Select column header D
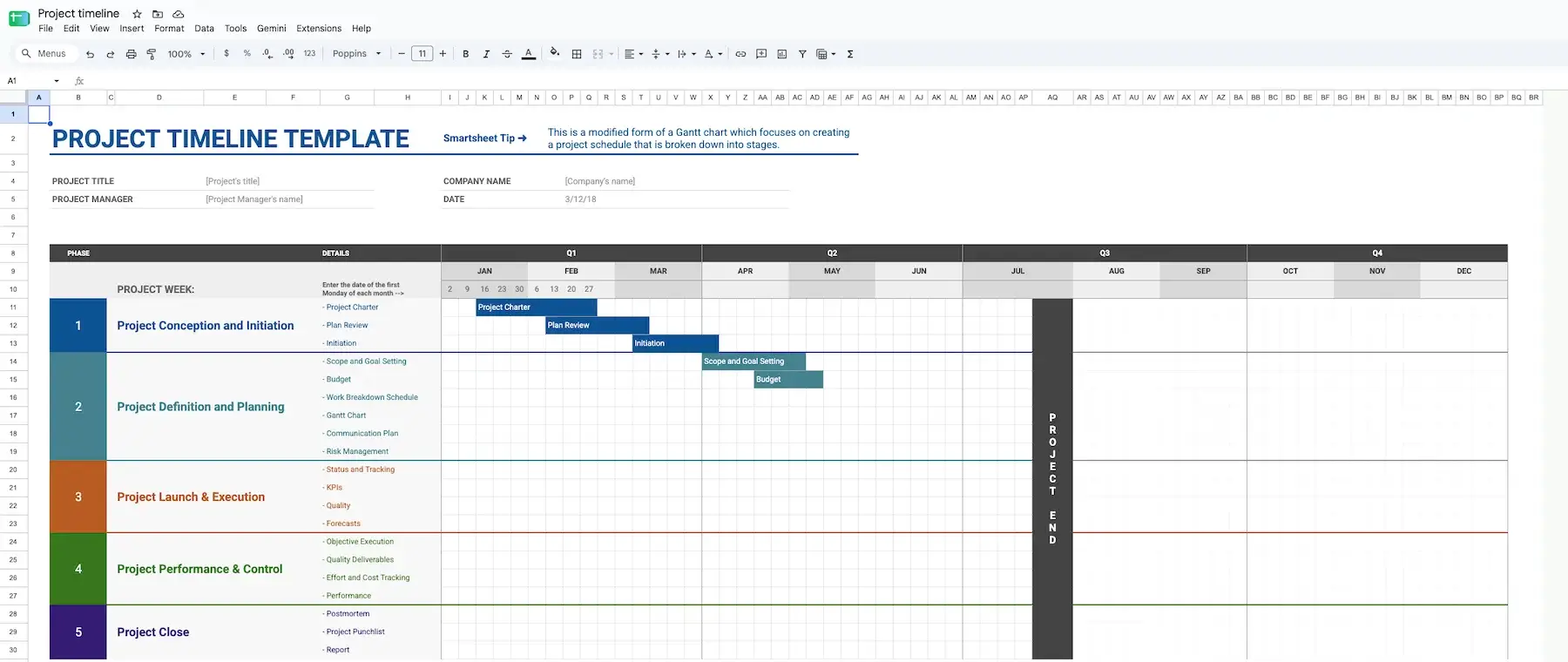Viewport: 1568px width, 662px height. click(x=159, y=98)
